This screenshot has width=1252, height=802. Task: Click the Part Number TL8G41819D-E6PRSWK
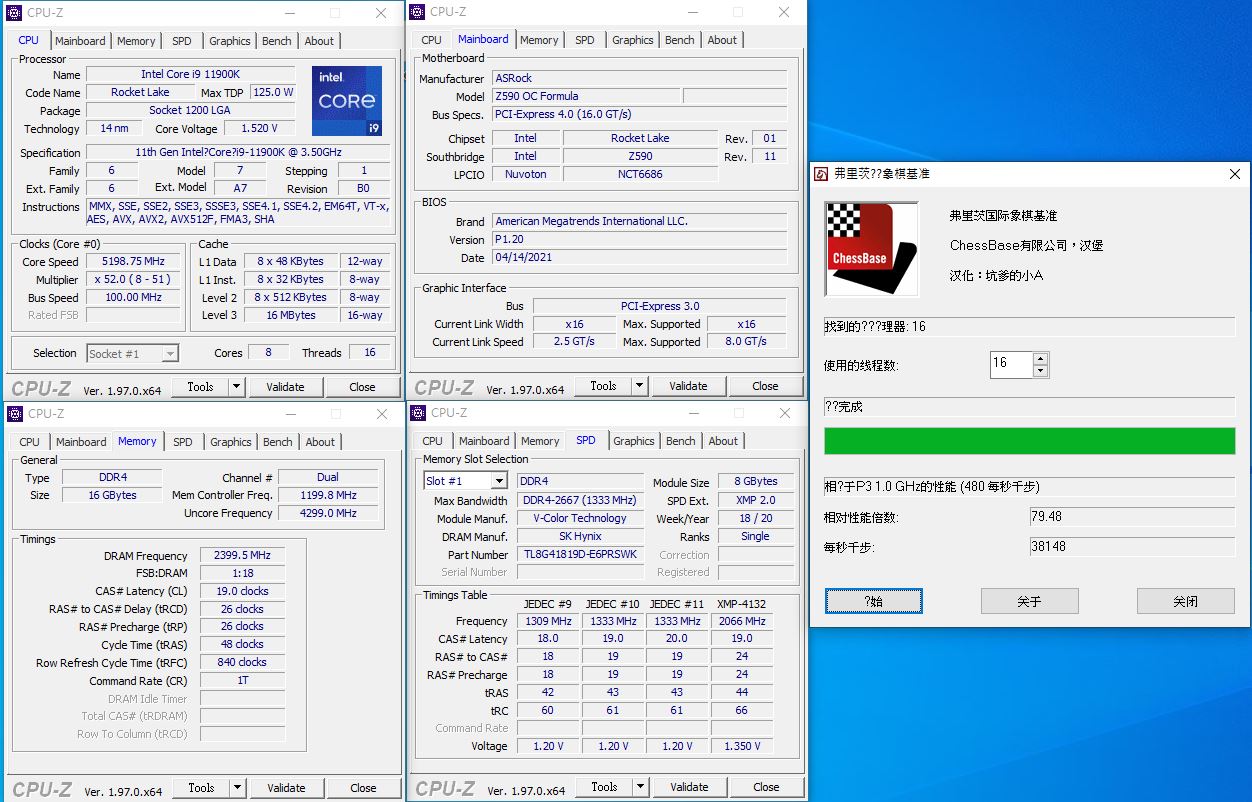point(580,555)
